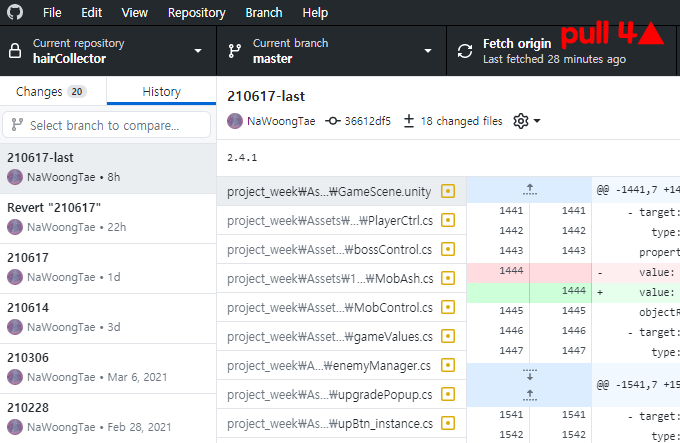Expand diff downward below line 1447
Screen dimensions: 680x443
click(x=530, y=375)
